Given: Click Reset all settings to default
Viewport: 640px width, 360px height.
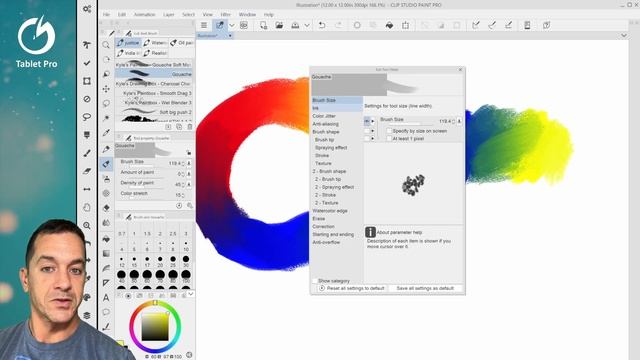Looking at the screenshot, I should coord(352,288).
